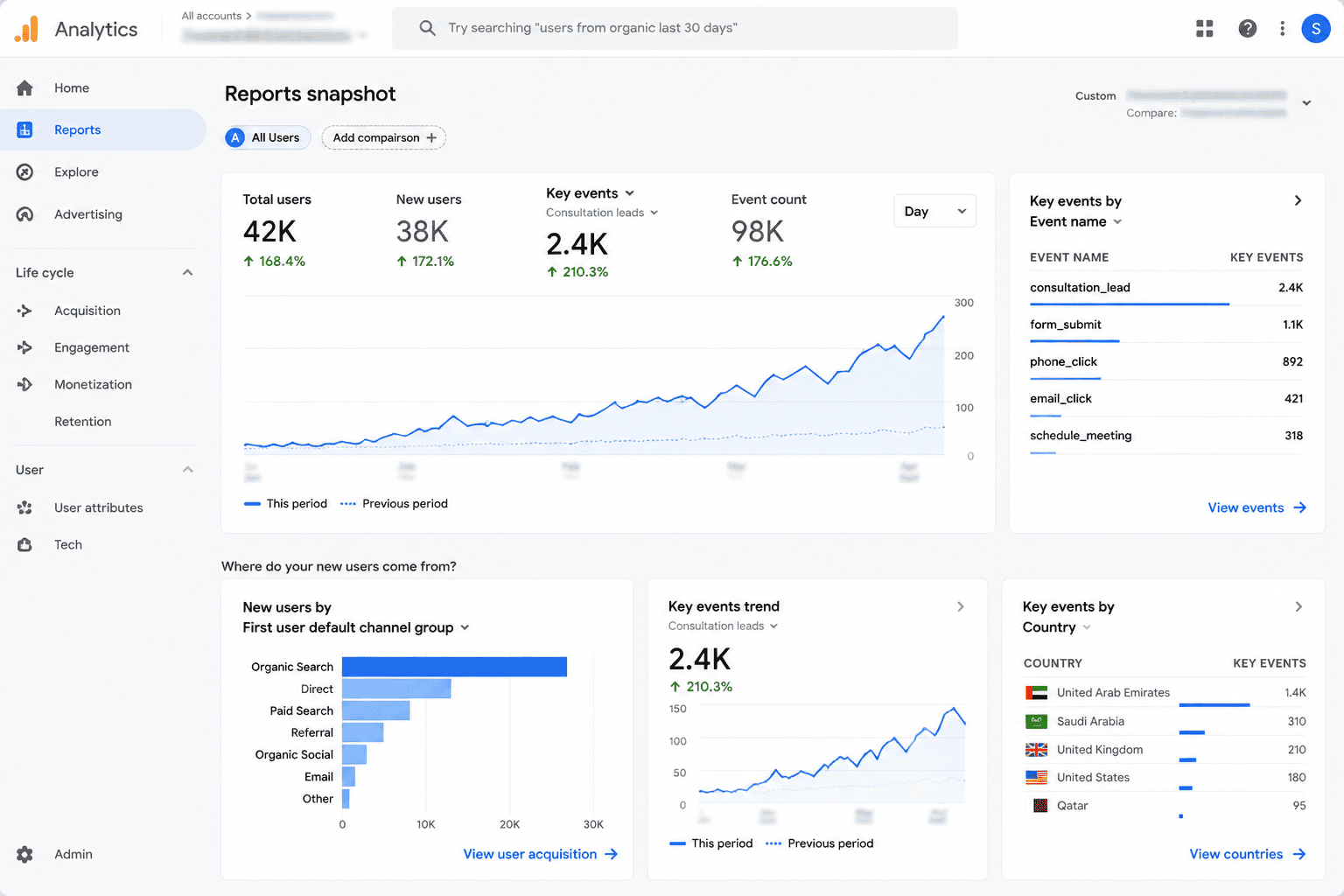
Task: Open the account avatar S
Action: [x=1316, y=29]
